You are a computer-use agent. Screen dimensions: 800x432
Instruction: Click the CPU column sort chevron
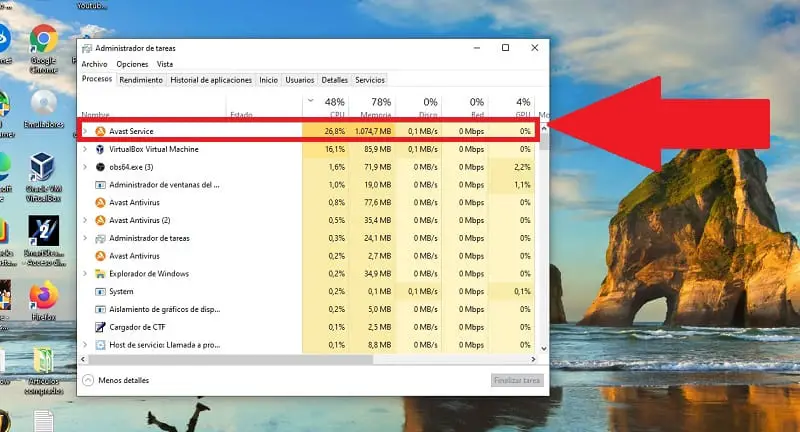pyautogui.click(x=311, y=100)
